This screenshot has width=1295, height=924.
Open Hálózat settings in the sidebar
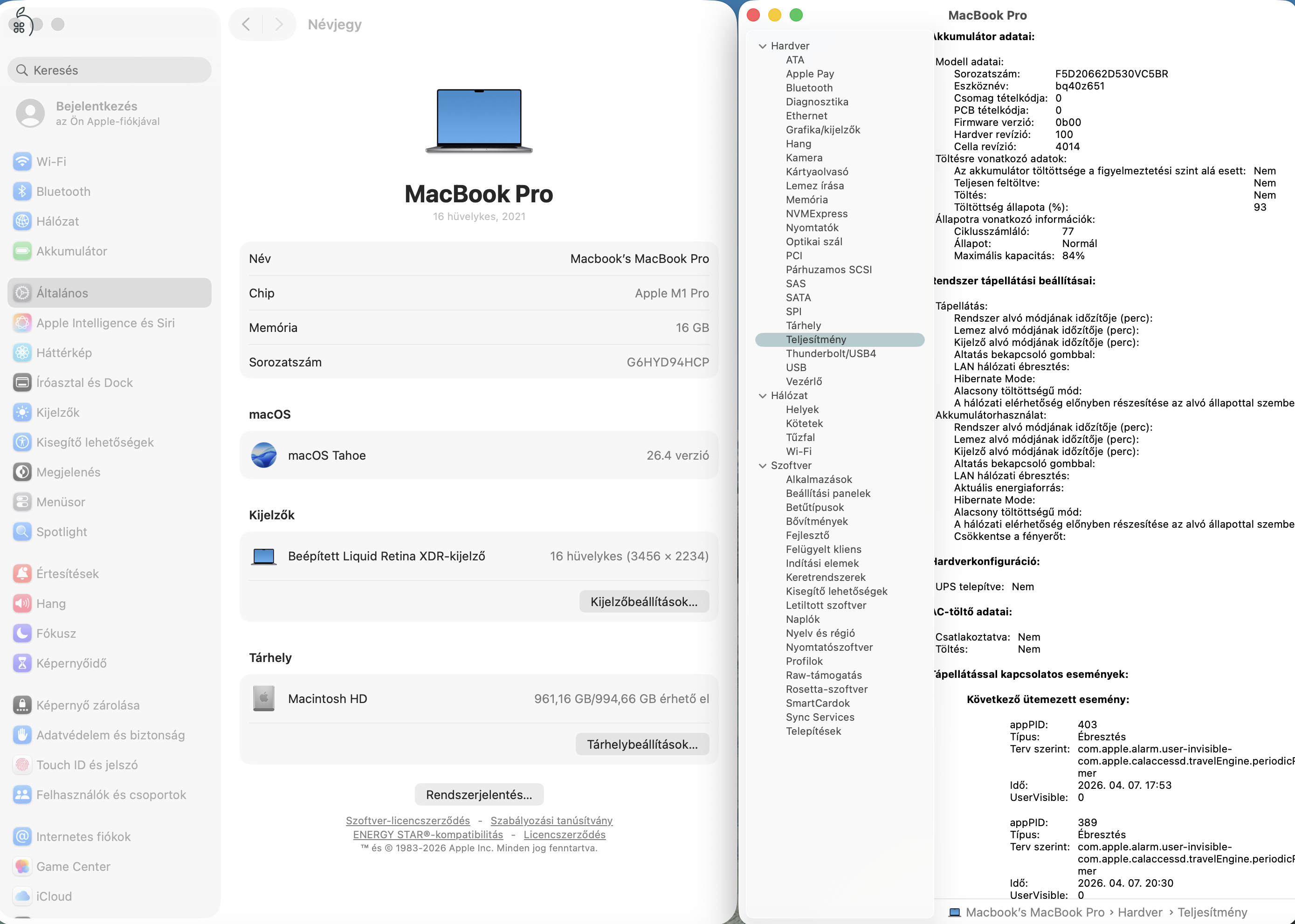[x=57, y=221]
